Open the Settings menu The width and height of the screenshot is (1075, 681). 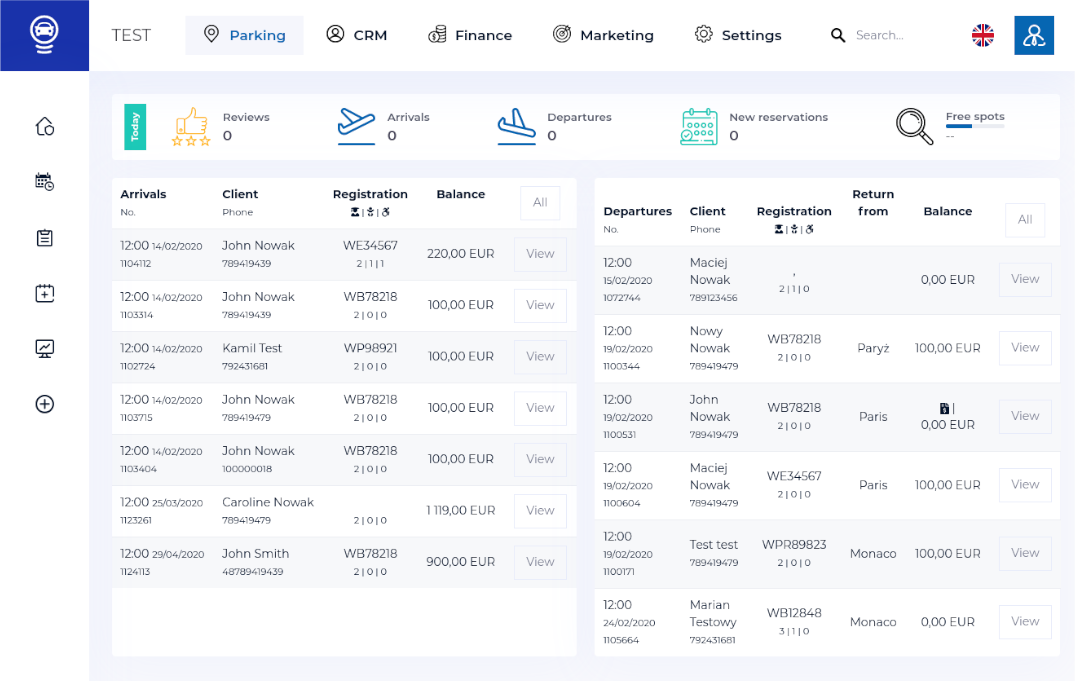pos(738,35)
